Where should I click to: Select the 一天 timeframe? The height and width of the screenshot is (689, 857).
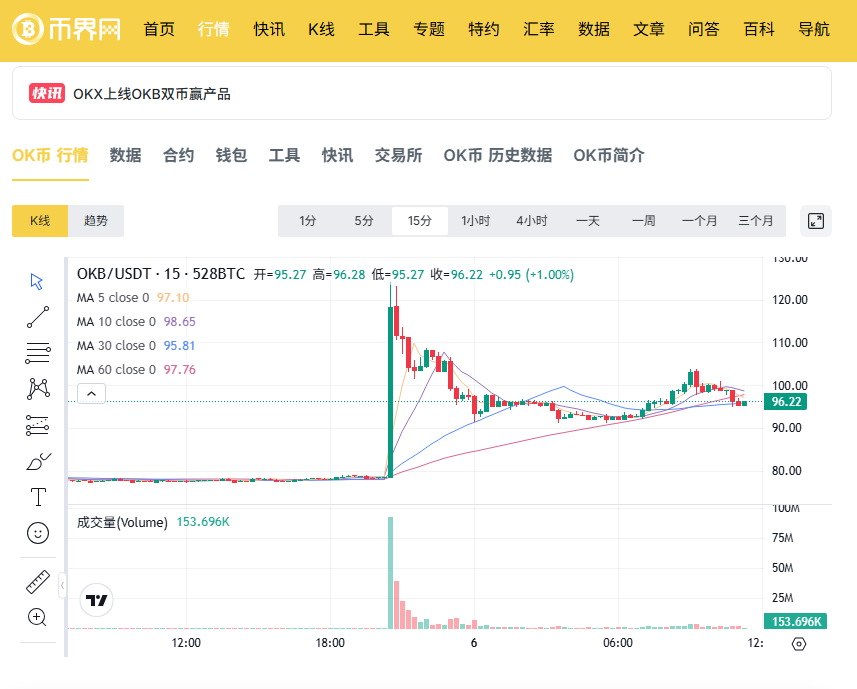pyautogui.click(x=588, y=221)
